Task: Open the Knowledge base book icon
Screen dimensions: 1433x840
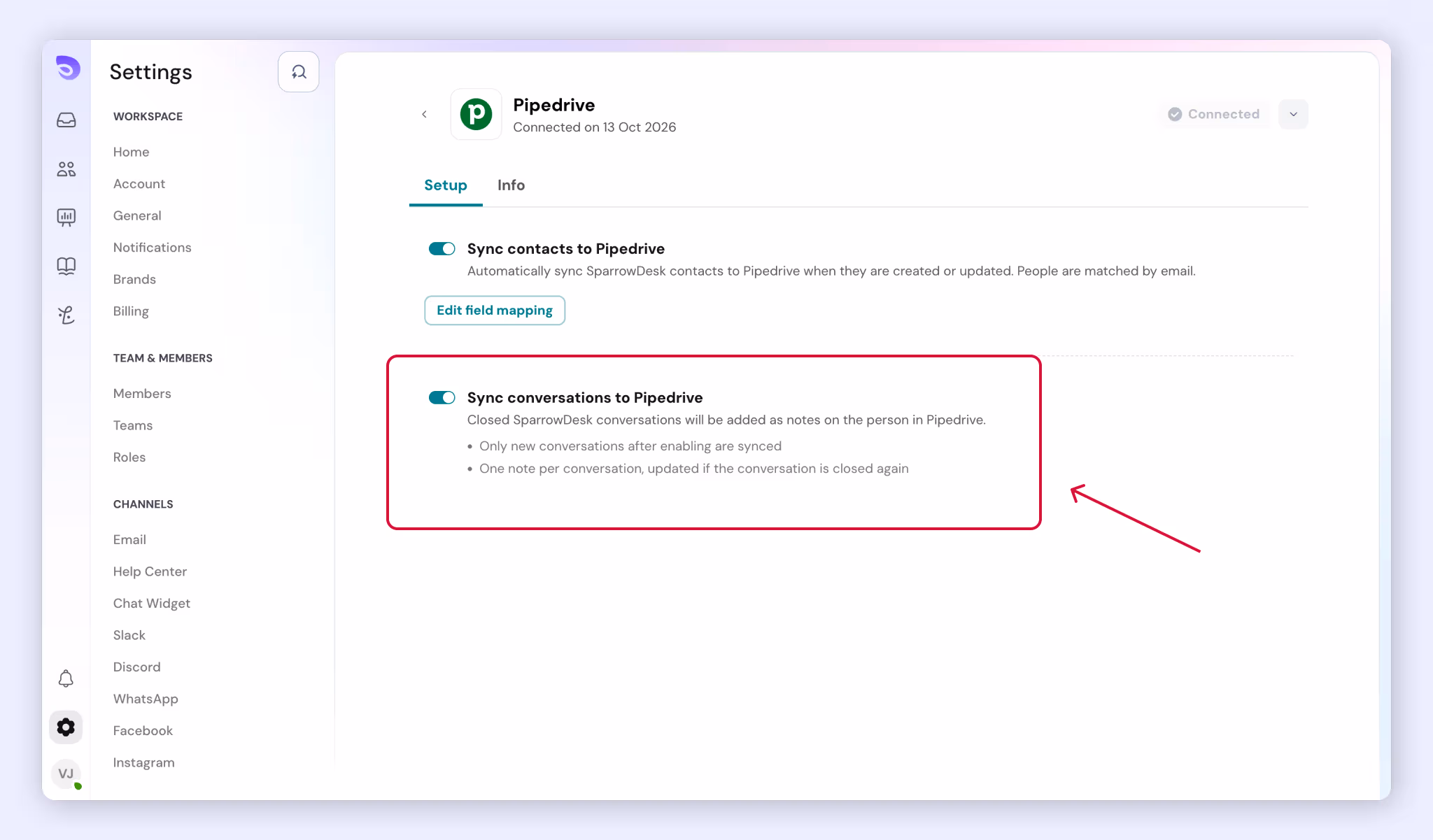Action: click(66, 266)
